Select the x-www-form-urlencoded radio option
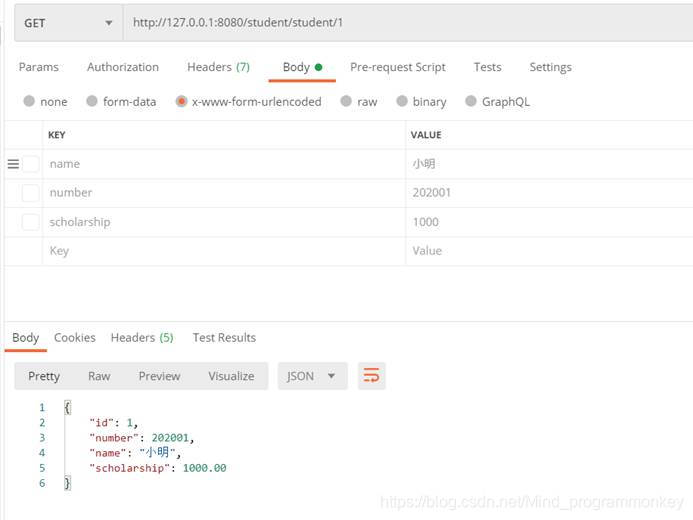The image size is (693, 520). coord(181,101)
